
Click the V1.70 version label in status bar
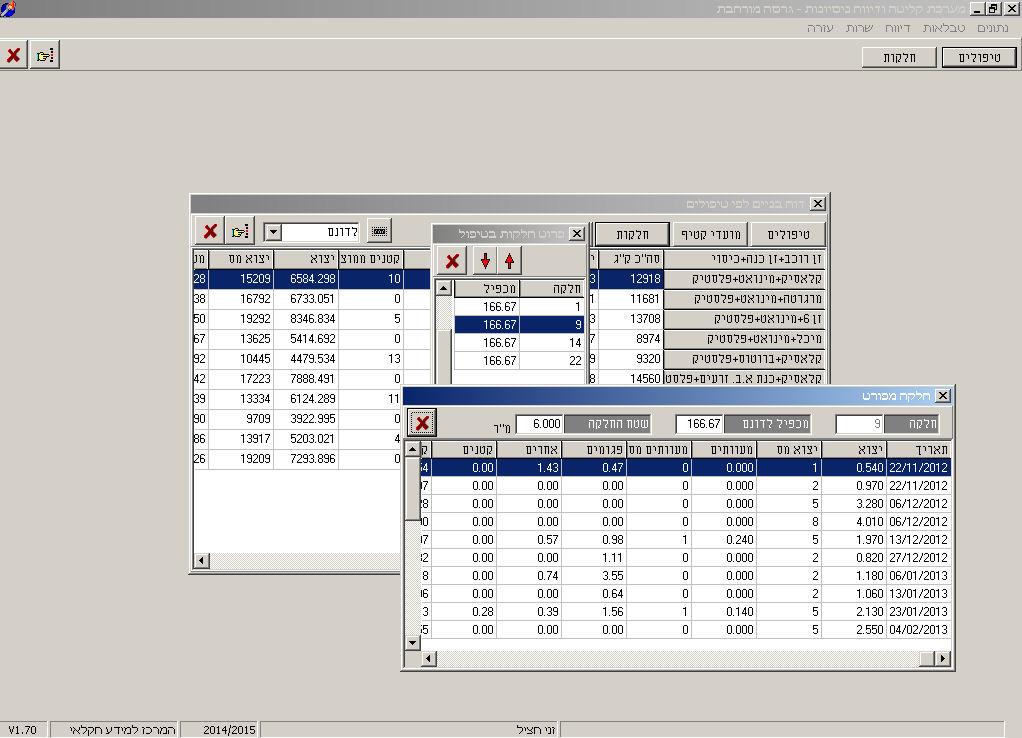click(x=23, y=730)
